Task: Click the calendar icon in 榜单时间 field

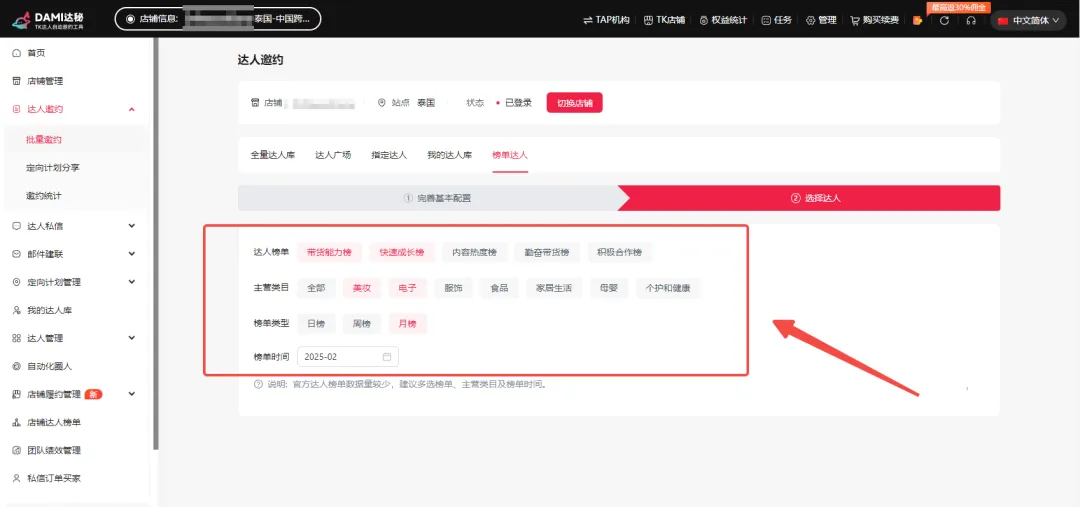Action: [x=387, y=357]
